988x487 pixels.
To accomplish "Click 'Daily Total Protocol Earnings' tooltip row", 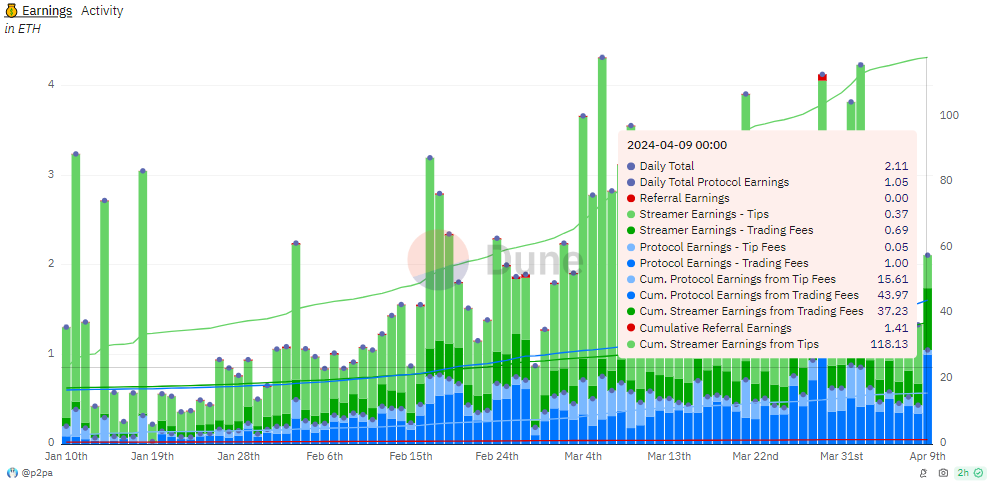I will (x=767, y=183).
